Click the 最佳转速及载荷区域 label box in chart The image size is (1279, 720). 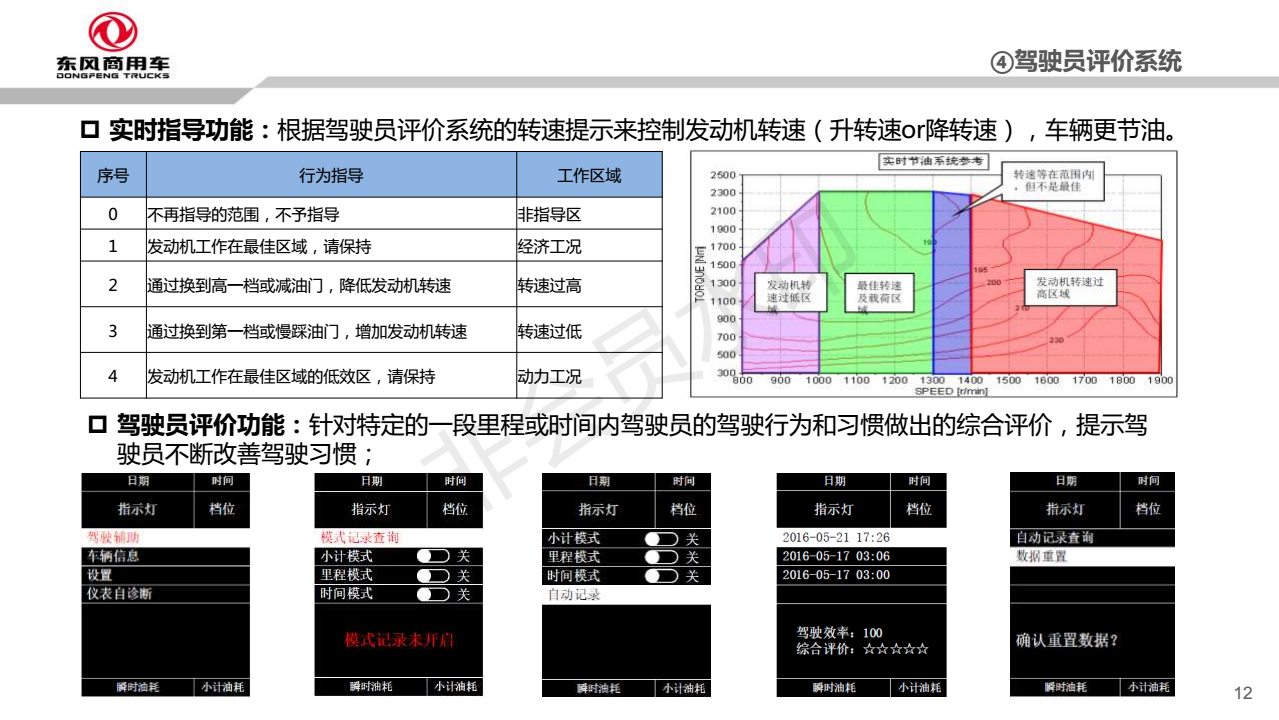click(x=879, y=291)
